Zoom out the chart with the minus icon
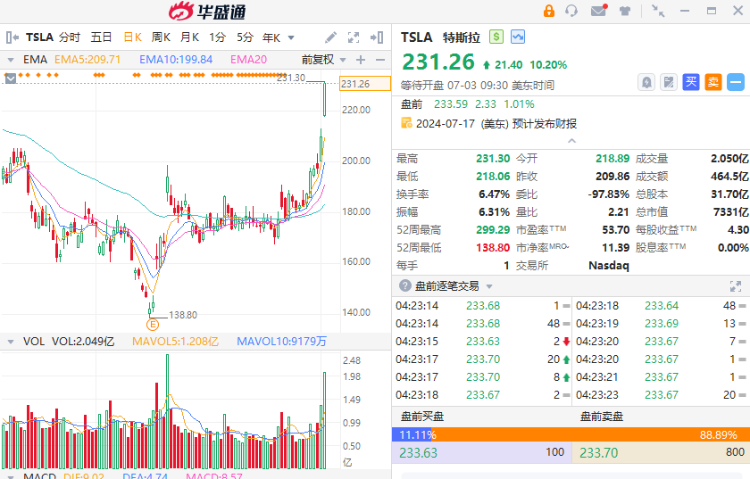Screen dimensions: 750x479 coord(380,60)
